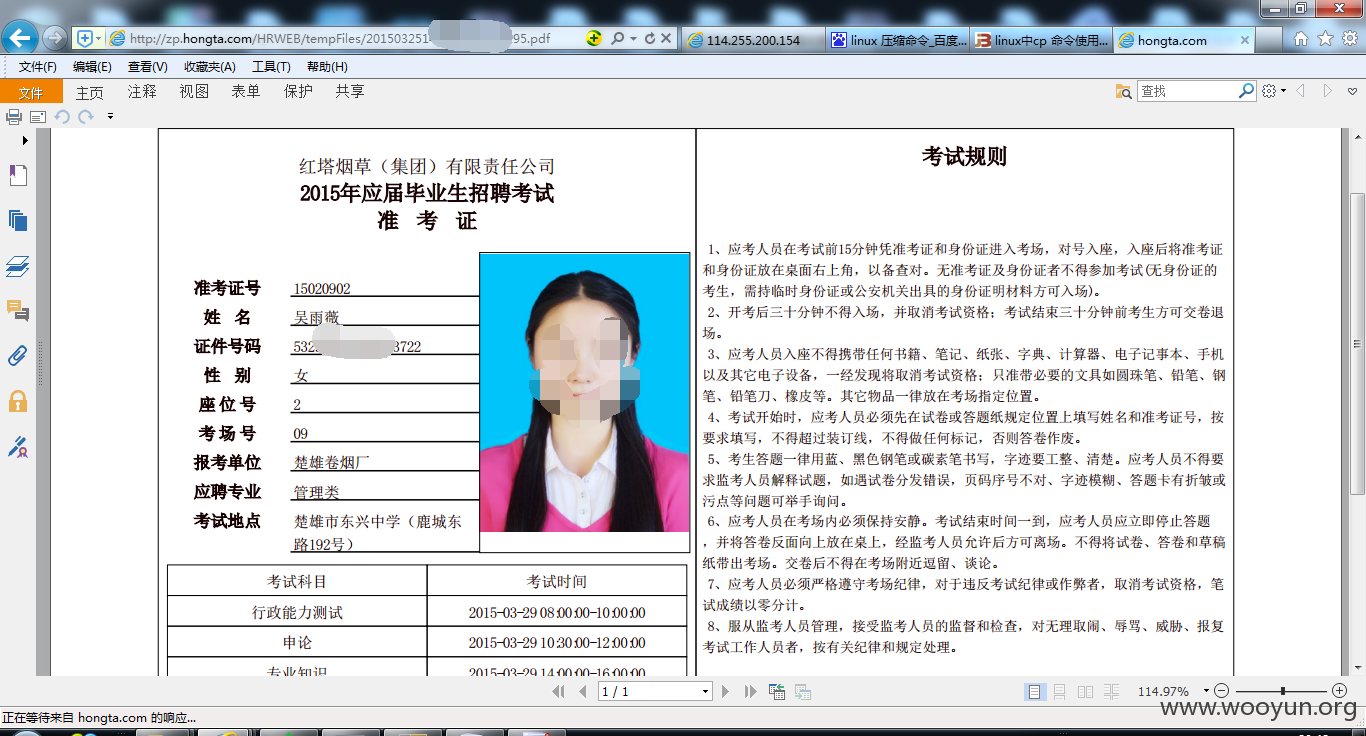The height and width of the screenshot is (736, 1366).
Task: Open the Digital signatures panel icon
Action: tap(18, 447)
